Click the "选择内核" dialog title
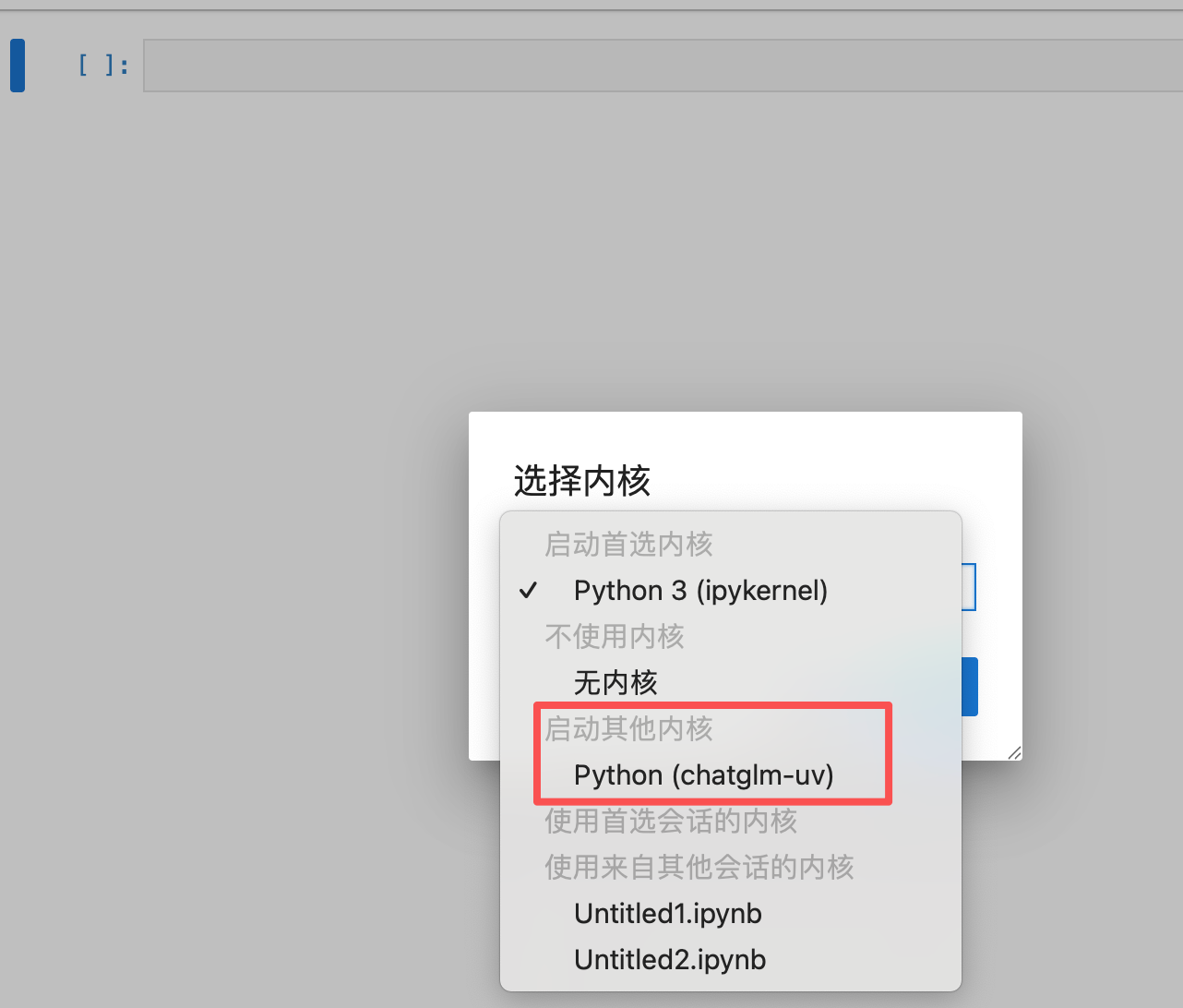This screenshot has height=1008, width=1183. point(582,481)
